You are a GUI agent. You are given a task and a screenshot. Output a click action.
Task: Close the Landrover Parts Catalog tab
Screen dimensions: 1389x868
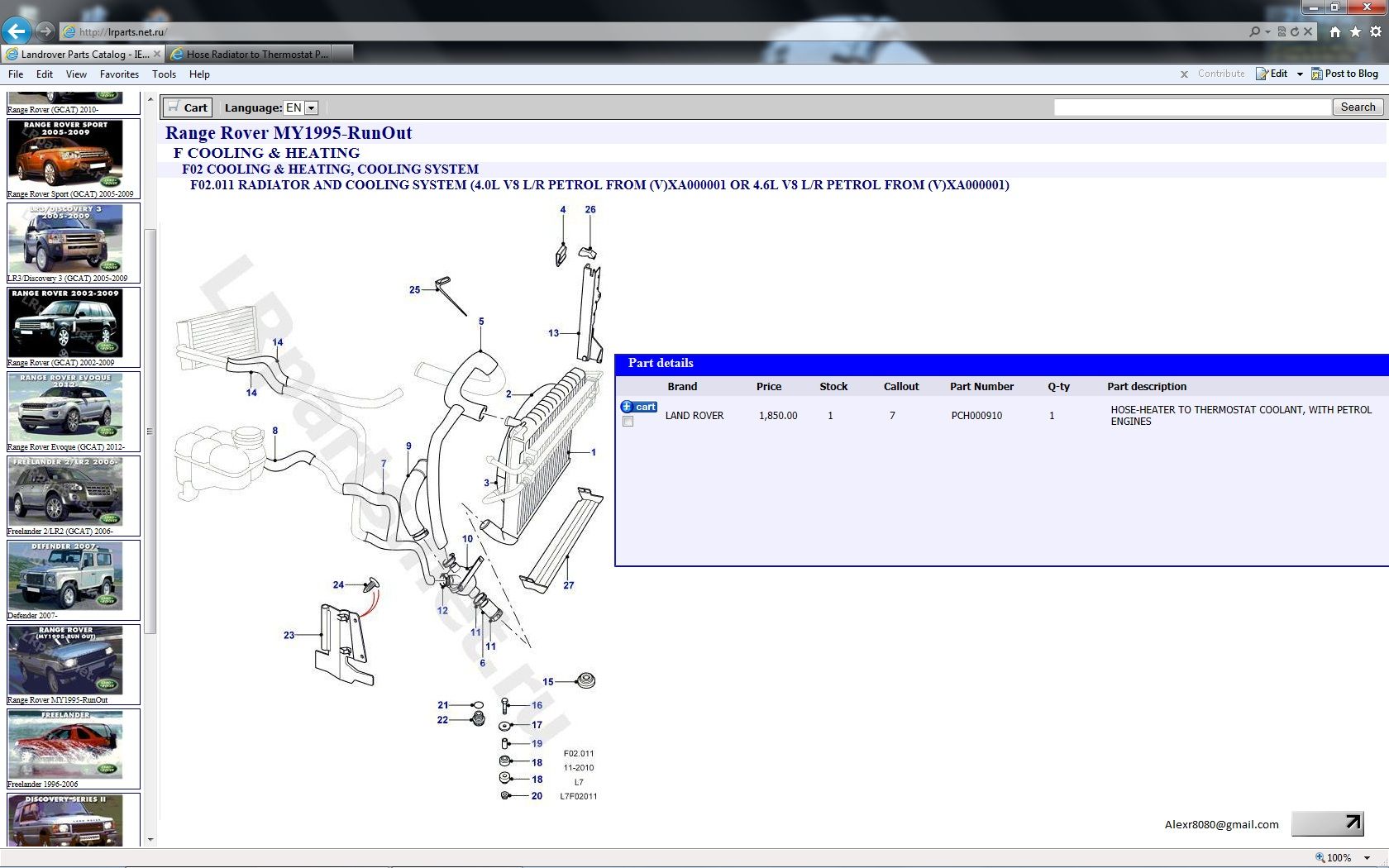tap(157, 54)
